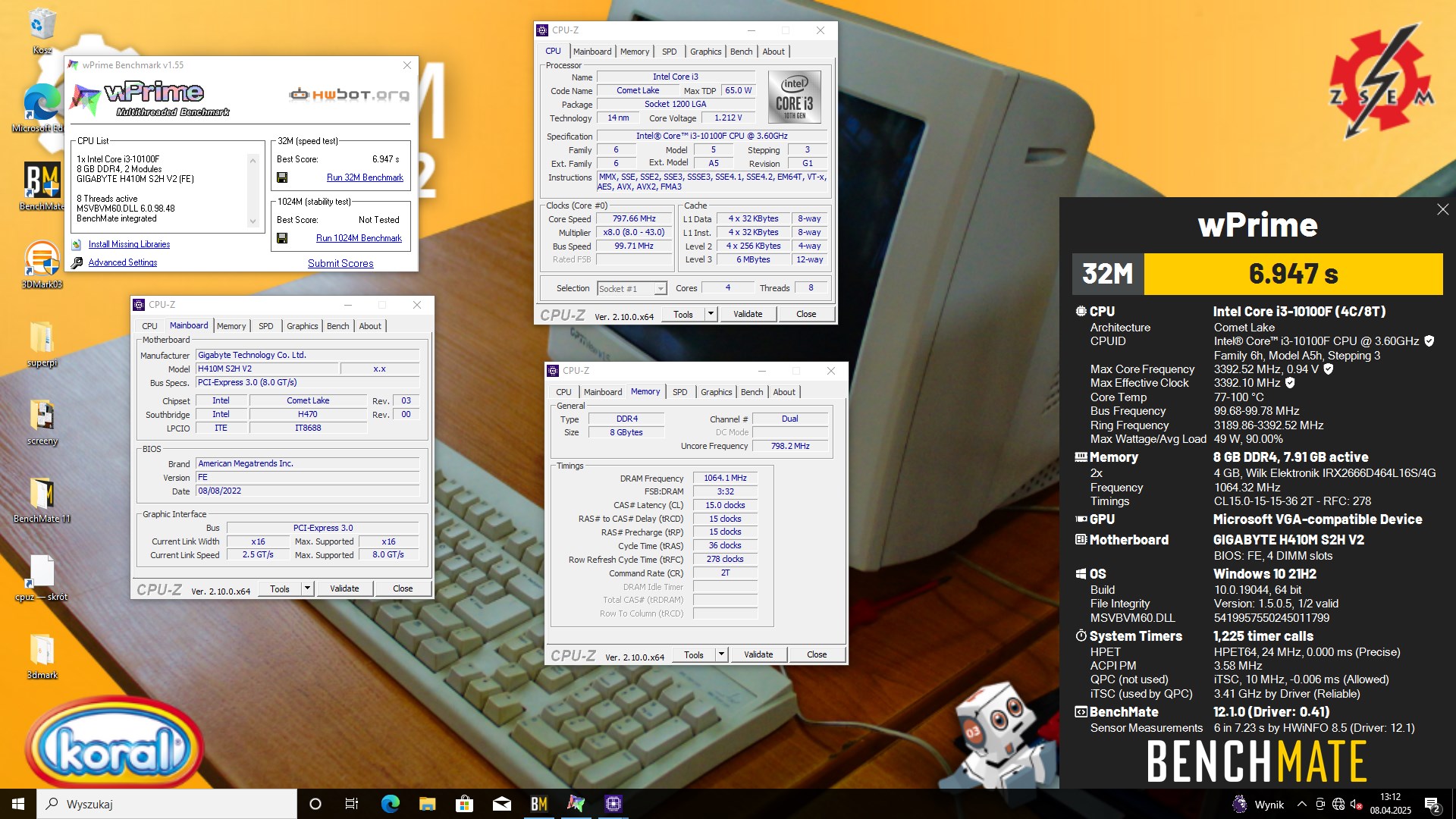
Task: Click the Run 32M Benchmark link
Action: point(365,177)
